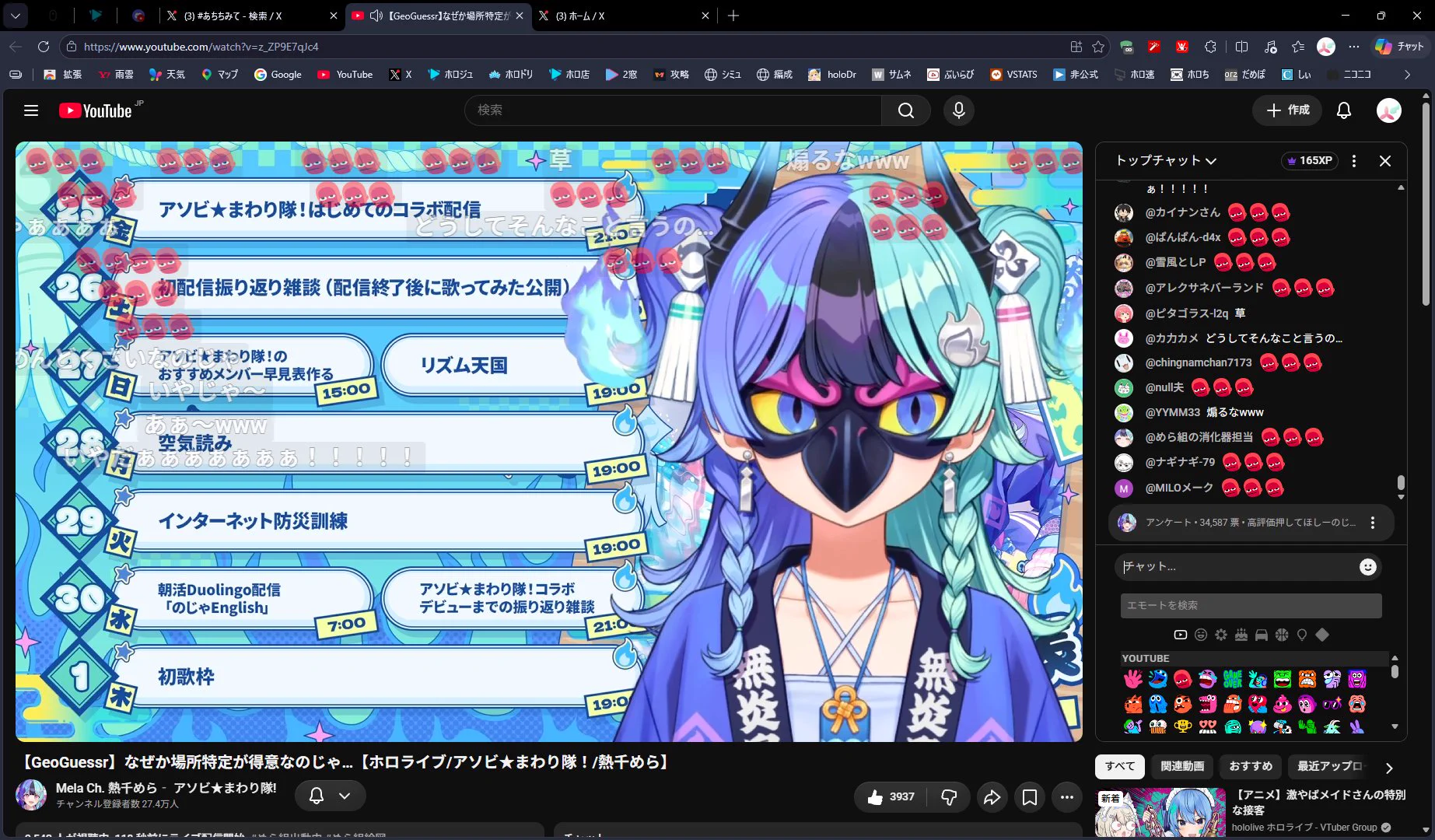
Task: Select the smiley face emoji category
Action: [1201, 635]
